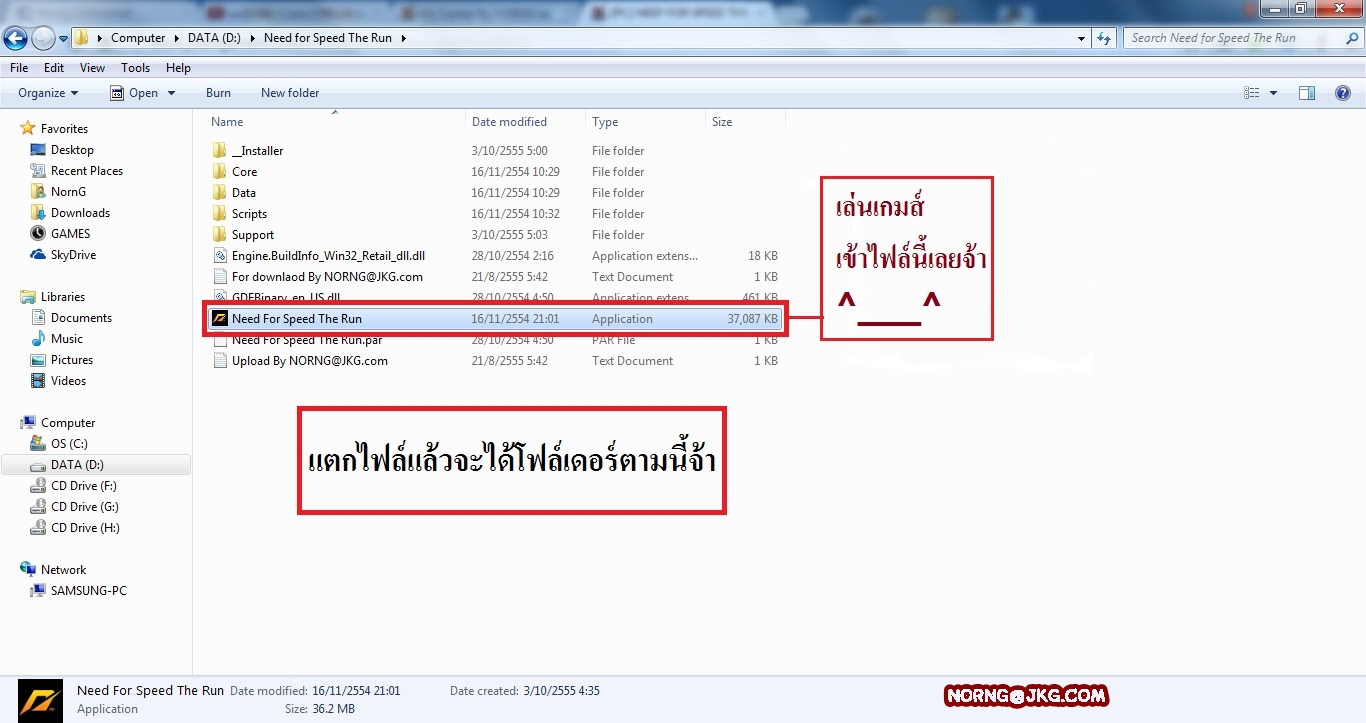1366x723 pixels.
Task: Open the Help menu
Action: click(178, 68)
